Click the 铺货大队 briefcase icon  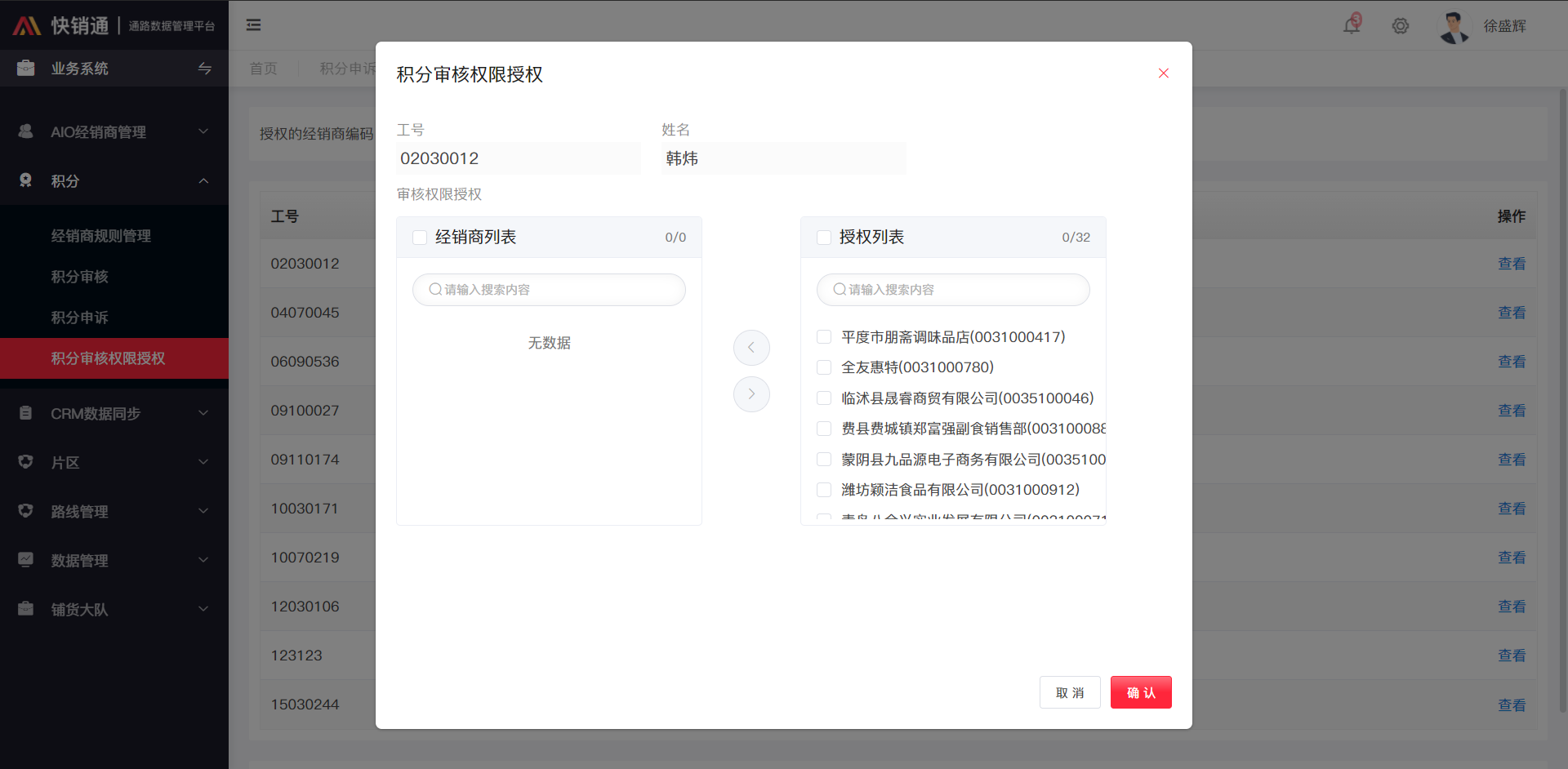pyautogui.click(x=26, y=609)
